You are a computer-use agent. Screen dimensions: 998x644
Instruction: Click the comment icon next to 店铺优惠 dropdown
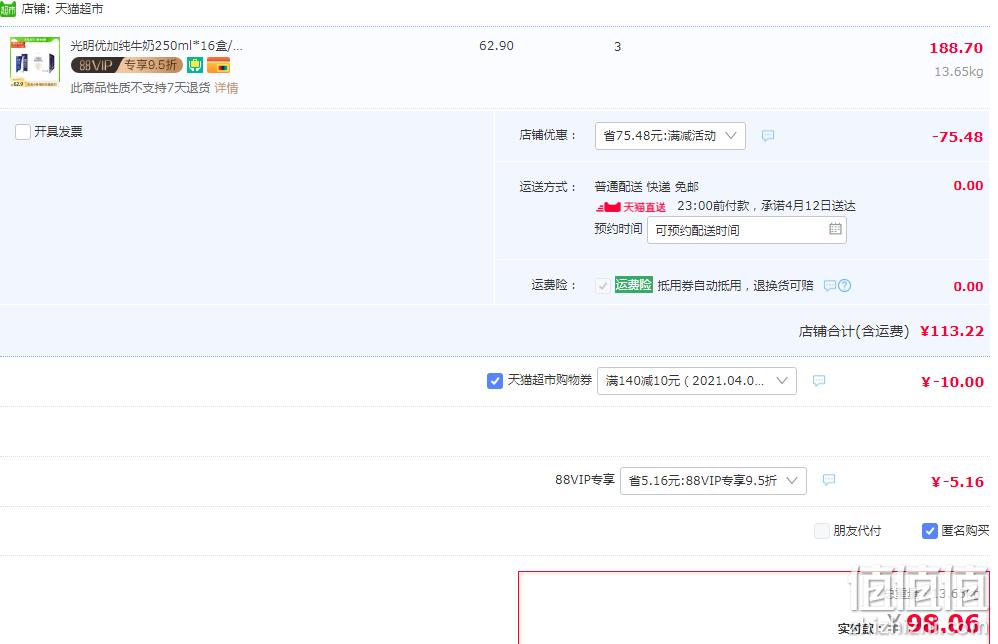pyautogui.click(x=768, y=136)
